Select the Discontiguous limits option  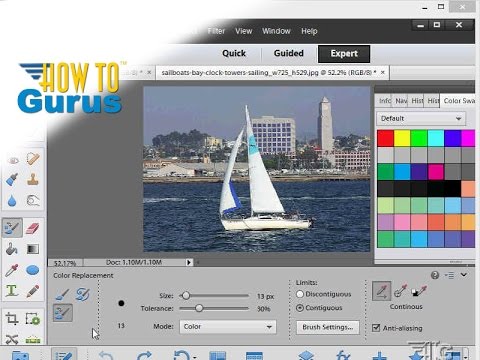(324, 294)
